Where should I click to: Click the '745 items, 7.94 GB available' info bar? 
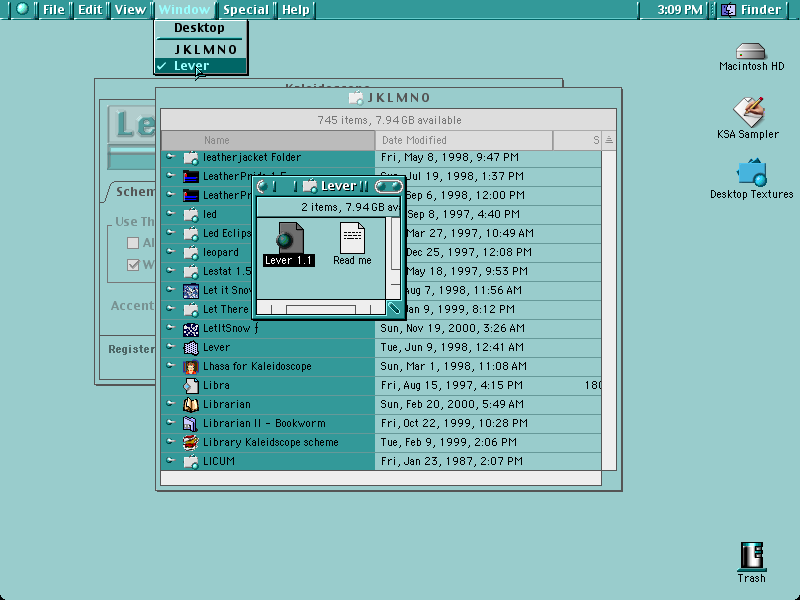(389, 120)
